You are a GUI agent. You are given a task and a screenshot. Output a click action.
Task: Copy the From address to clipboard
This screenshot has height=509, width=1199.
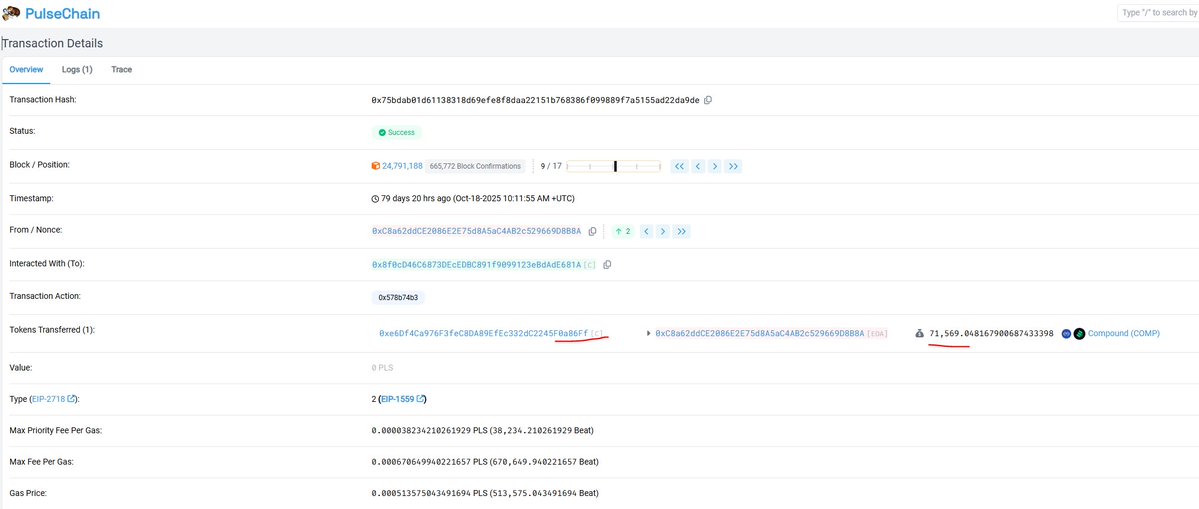(x=593, y=231)
